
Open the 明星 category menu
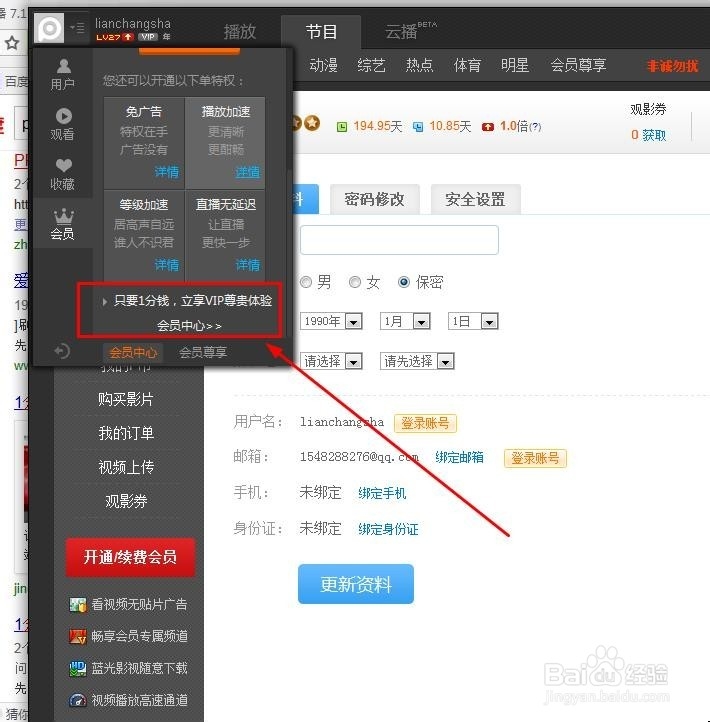coord(515,65)
